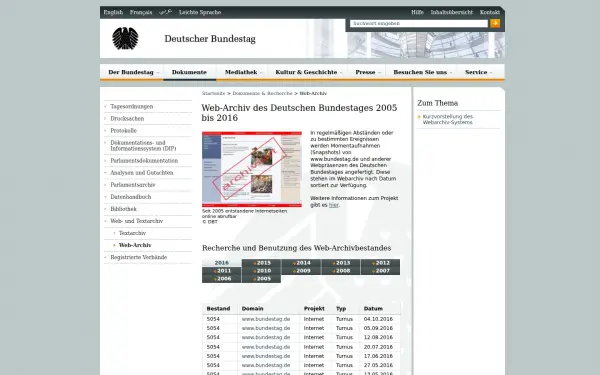
Task: Select the Web-Archiv sub-item
Action: click(x=135, y=245)
